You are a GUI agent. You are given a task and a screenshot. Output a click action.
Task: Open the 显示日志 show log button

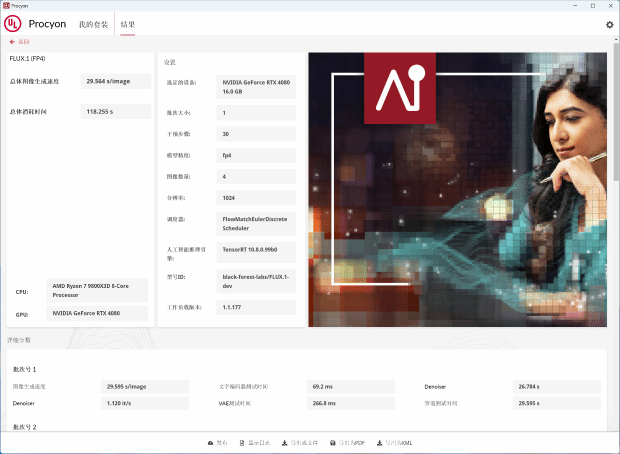255,443
